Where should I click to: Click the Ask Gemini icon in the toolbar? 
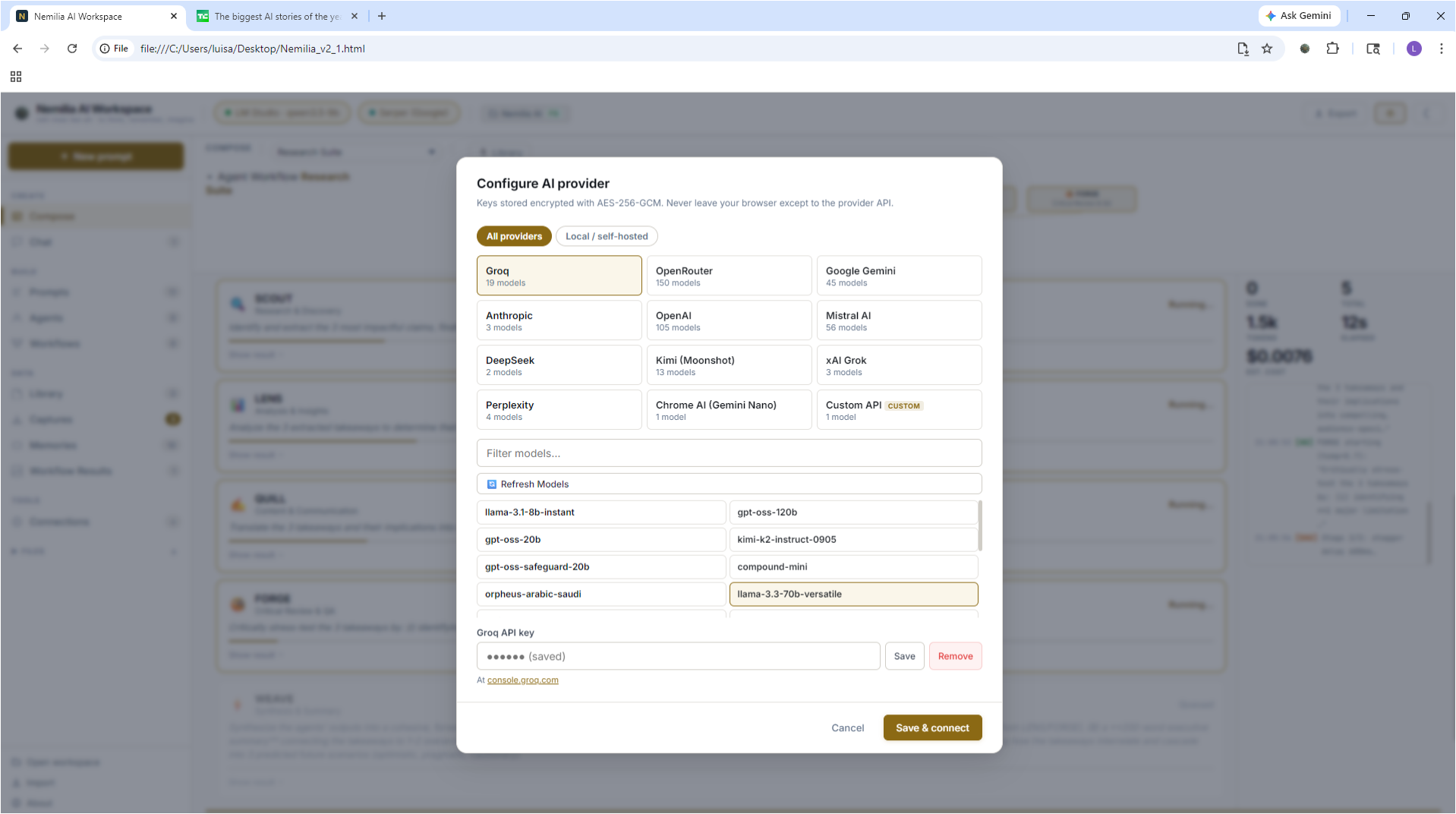click(x=1299, y=15)
